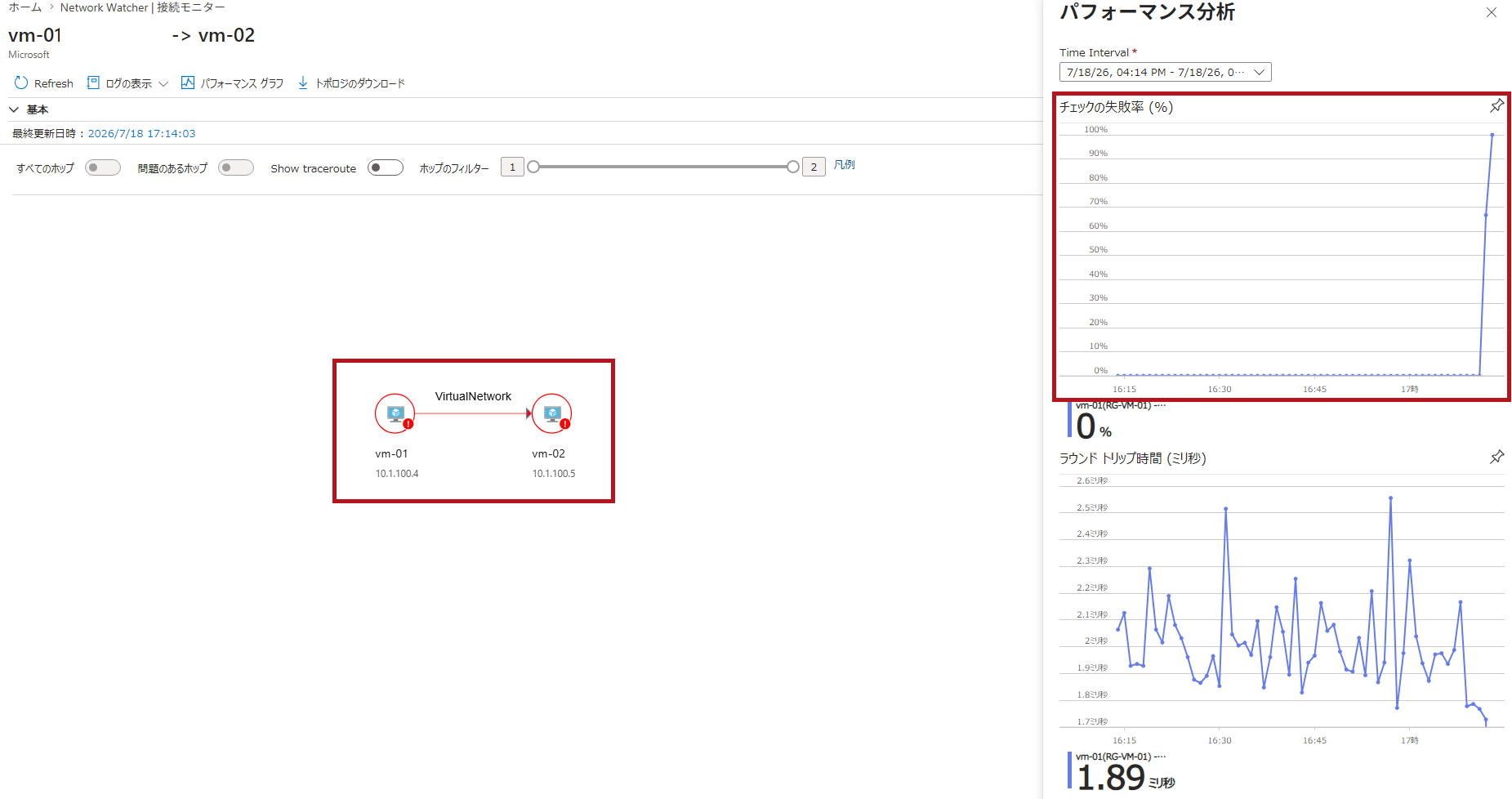
Task: Click the vm-01(RG-VM-01) legend under failure chart
Action: [x=1120, y=405]
